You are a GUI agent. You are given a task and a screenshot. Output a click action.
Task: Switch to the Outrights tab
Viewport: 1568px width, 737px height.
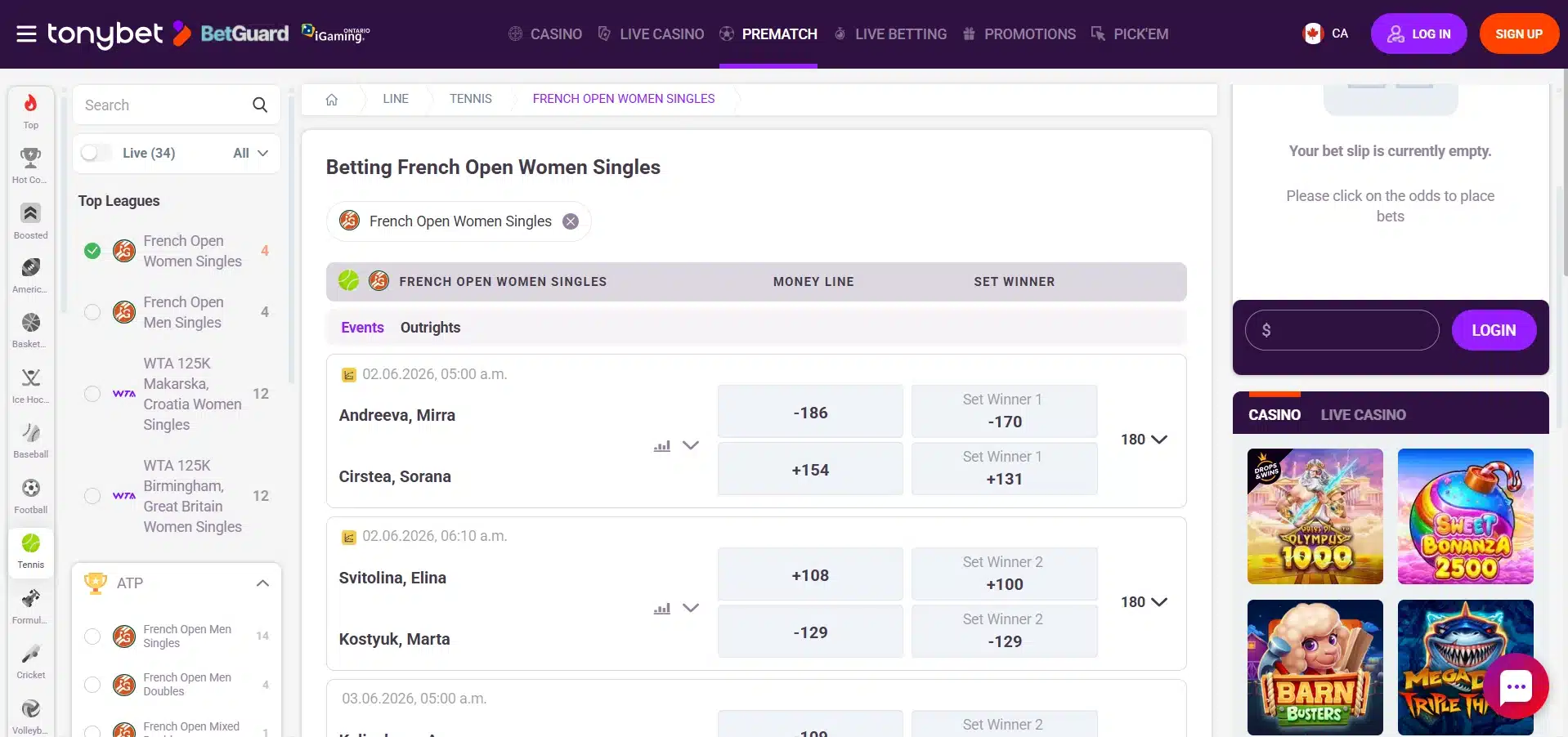[x=430, y=328]
